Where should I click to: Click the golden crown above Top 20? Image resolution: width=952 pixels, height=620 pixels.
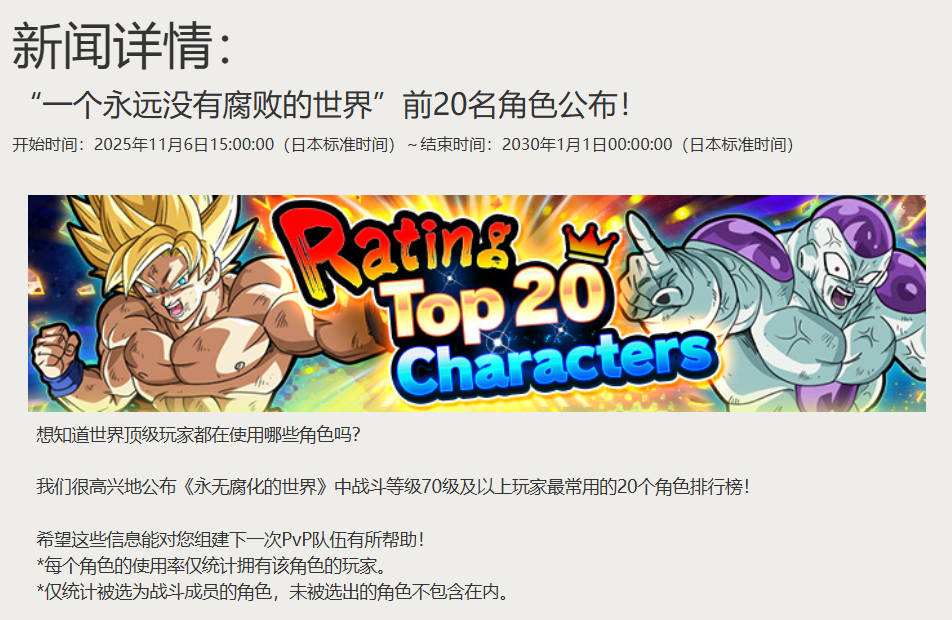click(x=591, y=242)
